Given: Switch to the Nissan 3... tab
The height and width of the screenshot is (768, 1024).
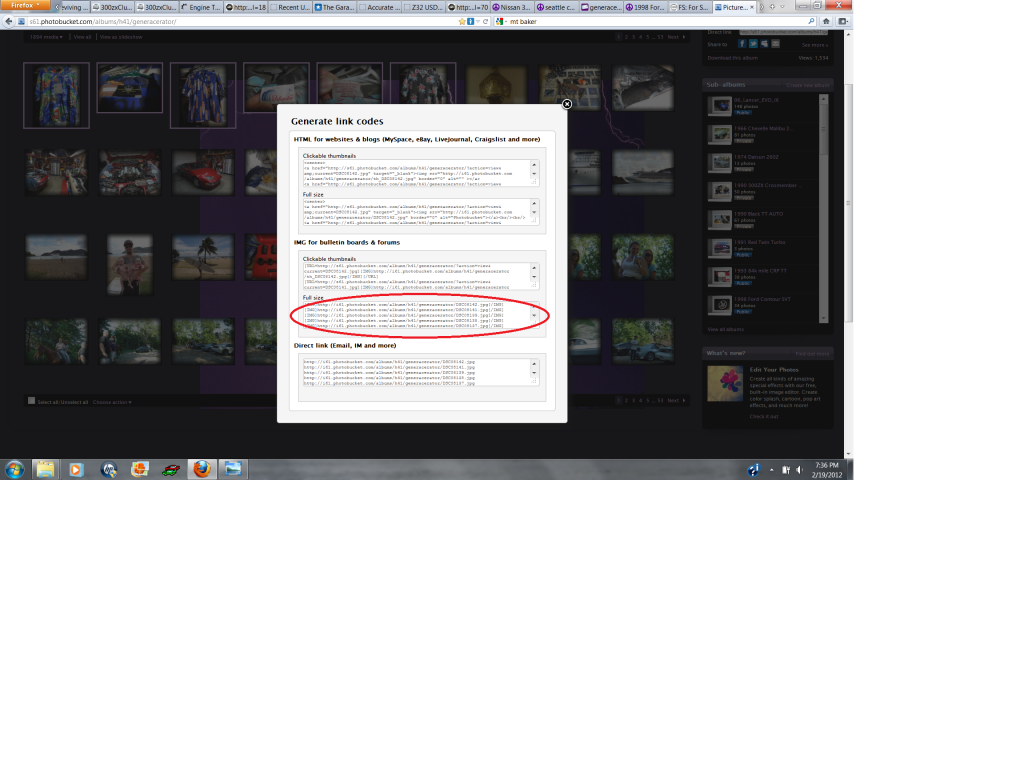Looking at the screenshot, I should tap(511, 7).
